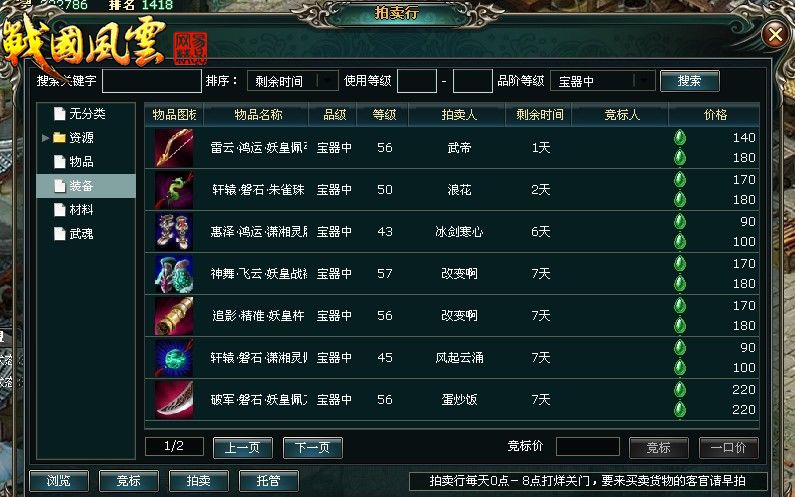Viewport: 795px width, 497px height.
Task: Click the 潇湘灵 armor icon sold by 冰剑寒心
Action: 174,232
